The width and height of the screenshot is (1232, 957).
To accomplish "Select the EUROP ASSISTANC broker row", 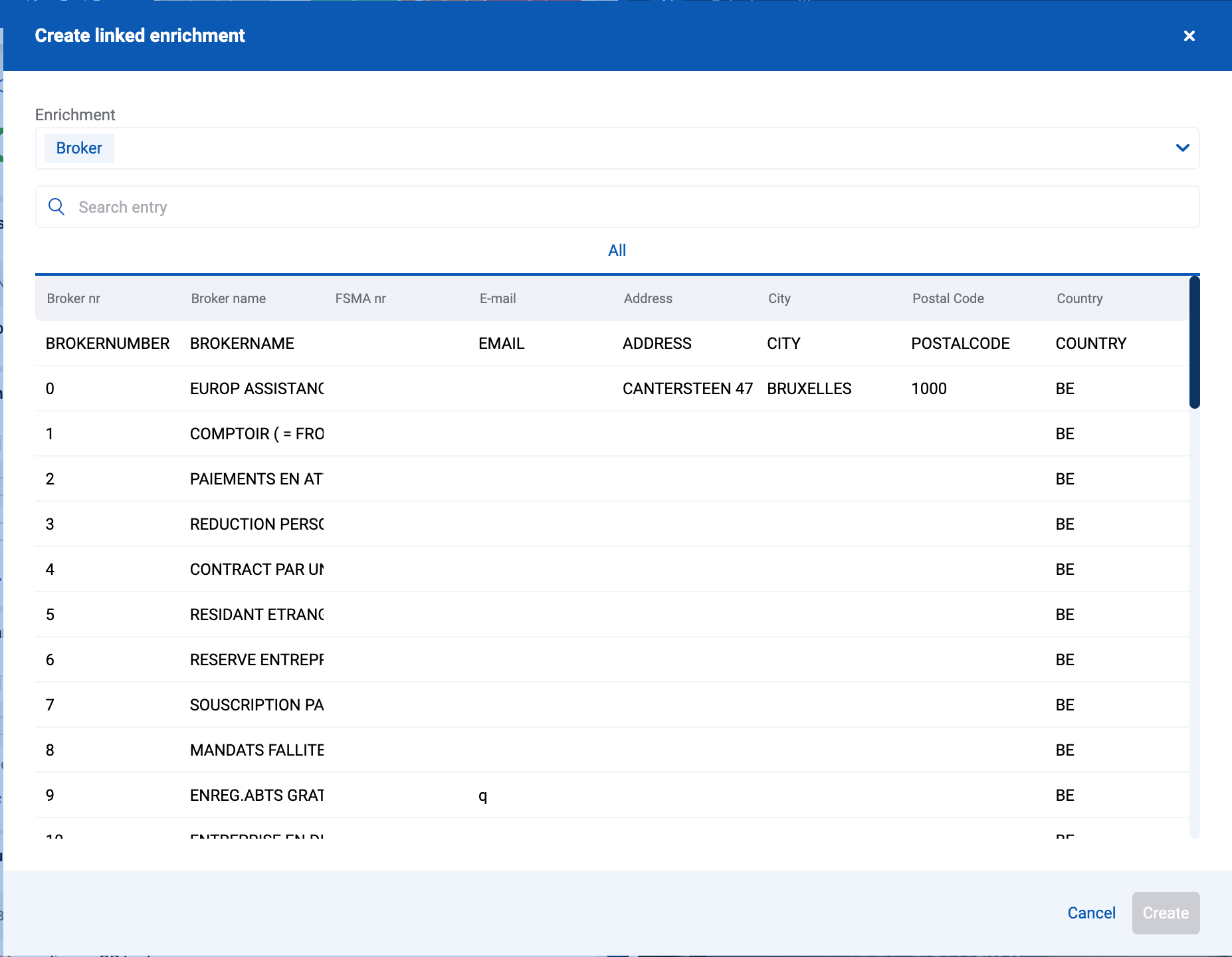I will pos(612,389).
